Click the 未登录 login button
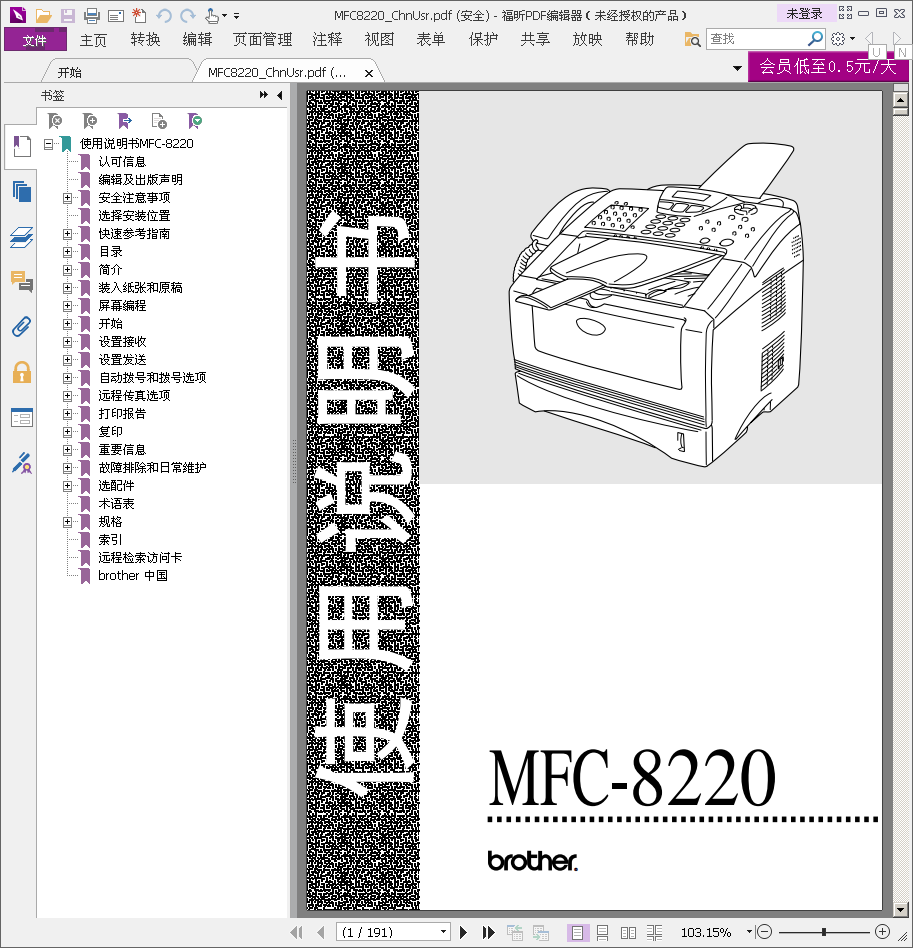Image resolution: width=913 pixels, height=948 pixels. (x=804, y=13)
